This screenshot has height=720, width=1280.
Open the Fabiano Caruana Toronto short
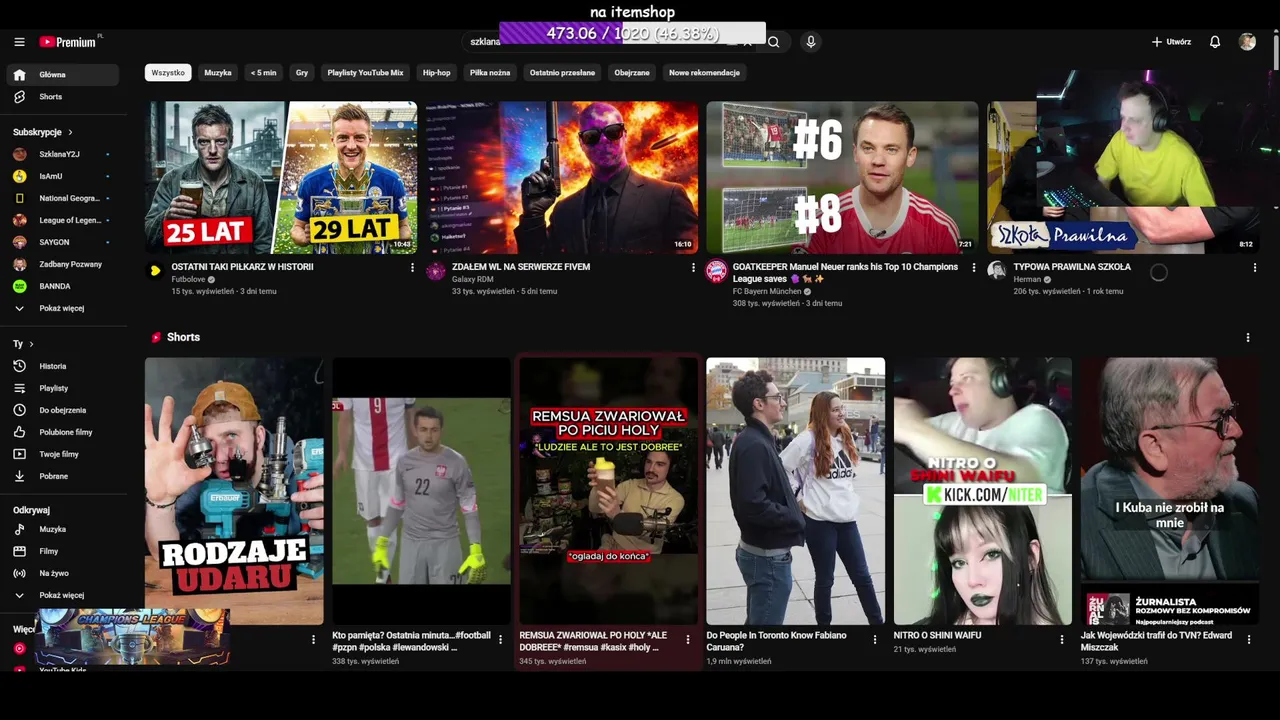click(795, 491)
